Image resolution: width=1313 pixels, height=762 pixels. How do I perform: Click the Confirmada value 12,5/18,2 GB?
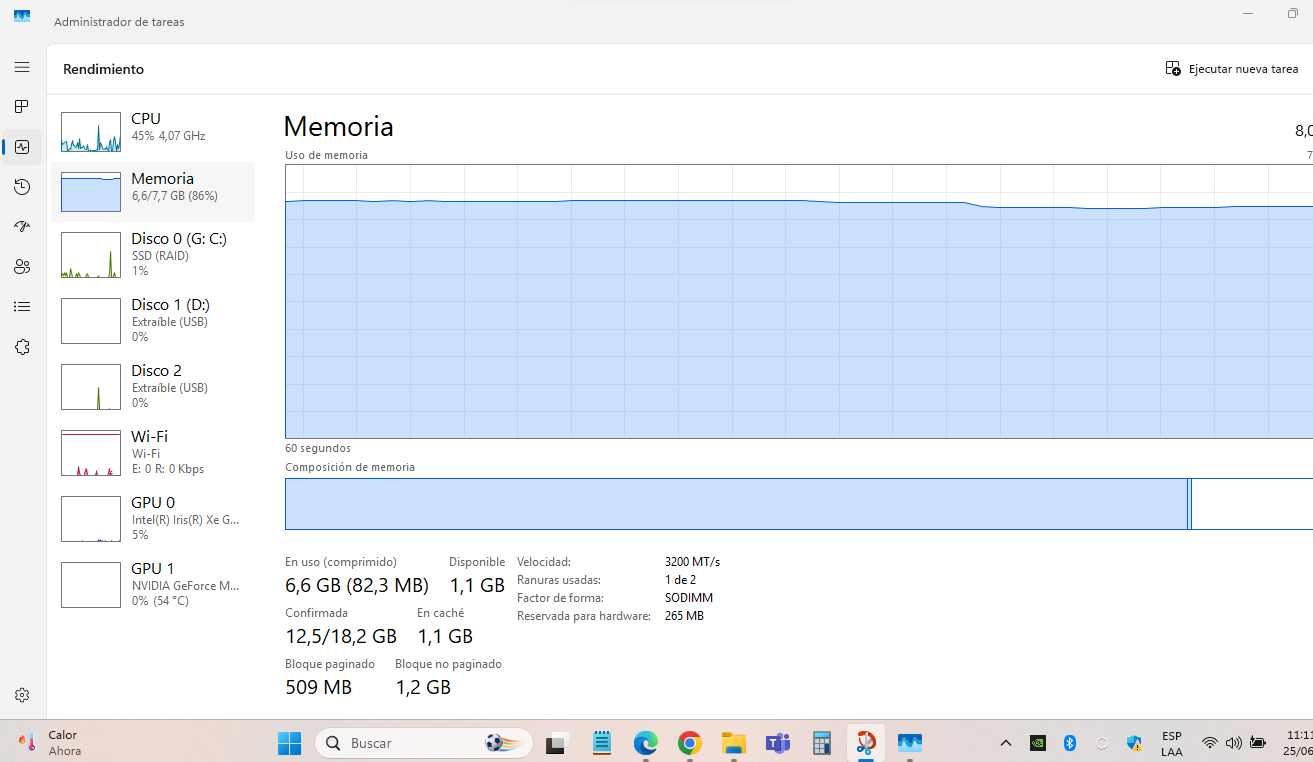(x=341, y=636)
